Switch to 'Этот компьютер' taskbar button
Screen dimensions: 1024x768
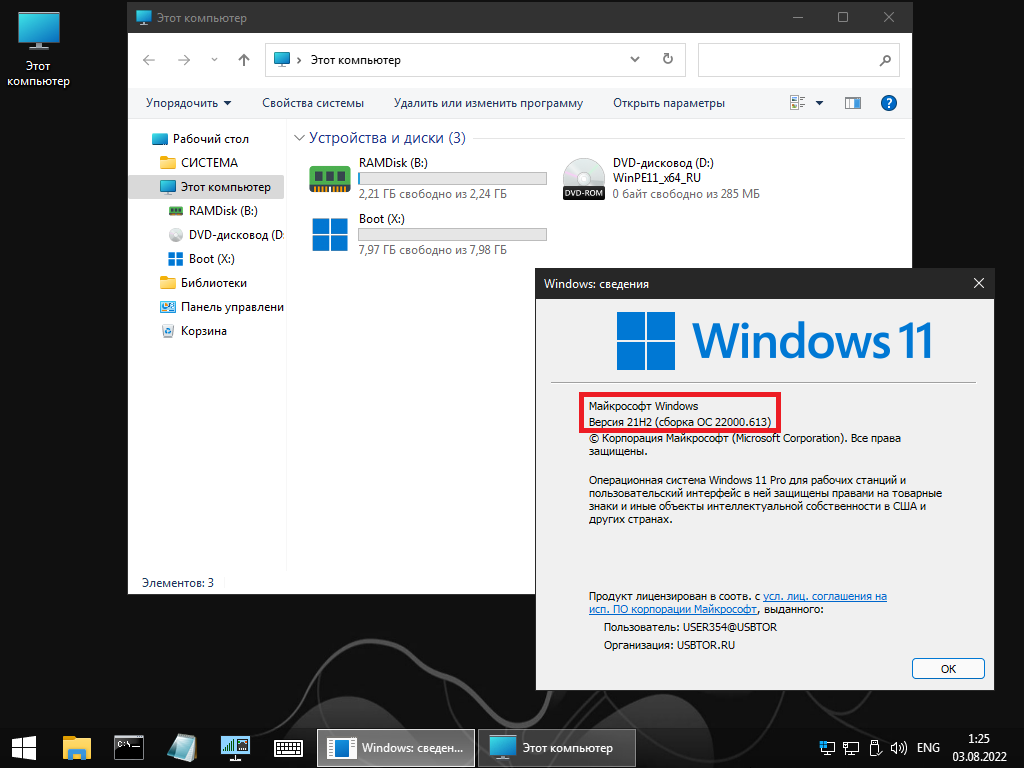point(556,748)
